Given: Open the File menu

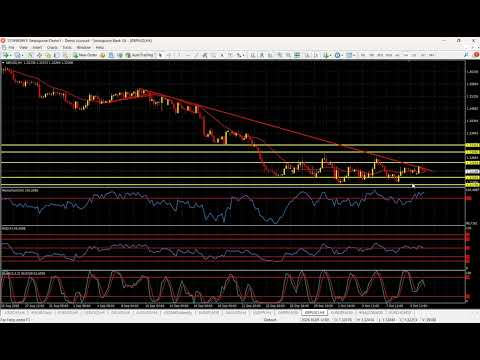Looking at the screenshot, I should pyautogui.click(x=11, y=47).
